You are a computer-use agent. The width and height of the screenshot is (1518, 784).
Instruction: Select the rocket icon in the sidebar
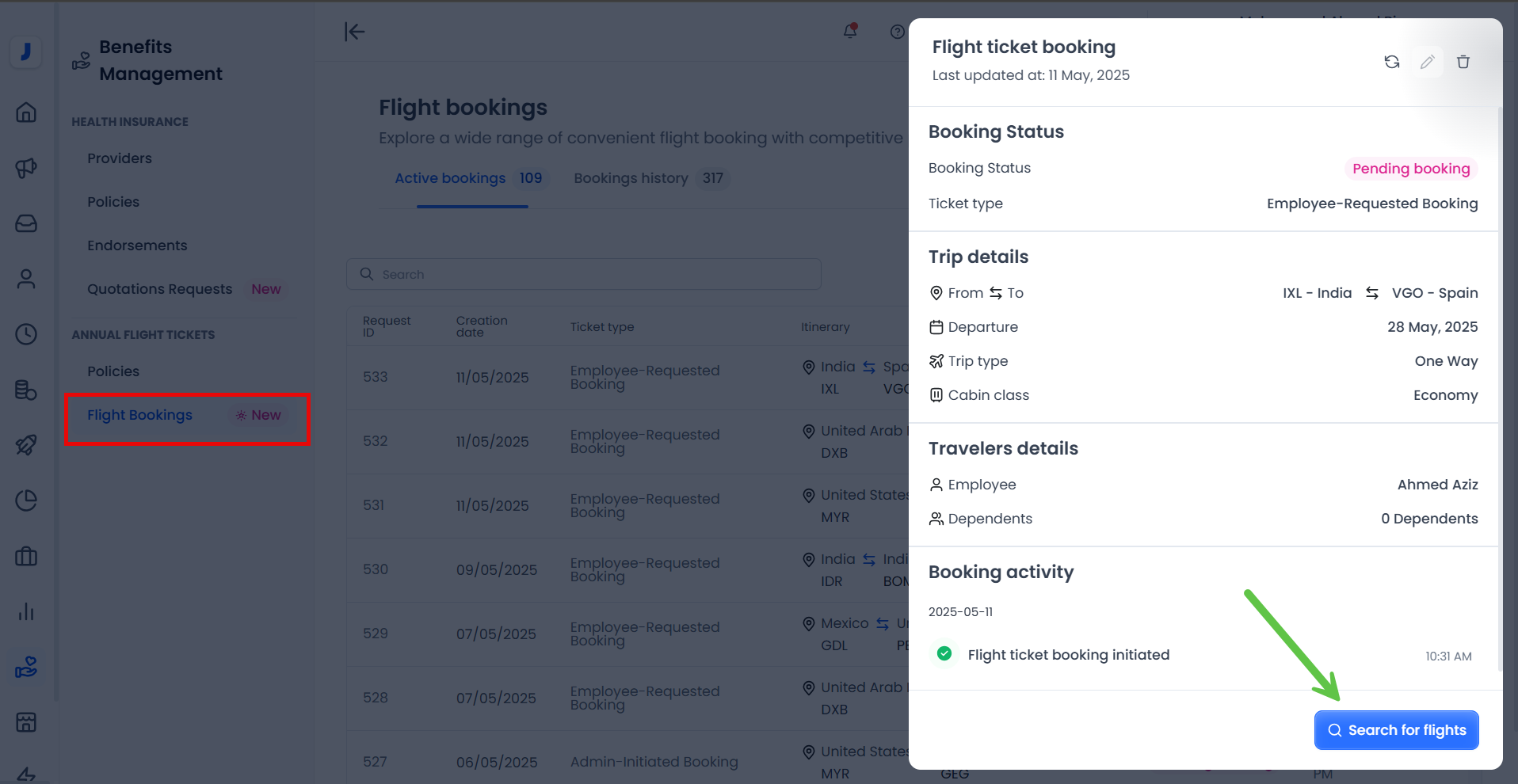(26, 445)
